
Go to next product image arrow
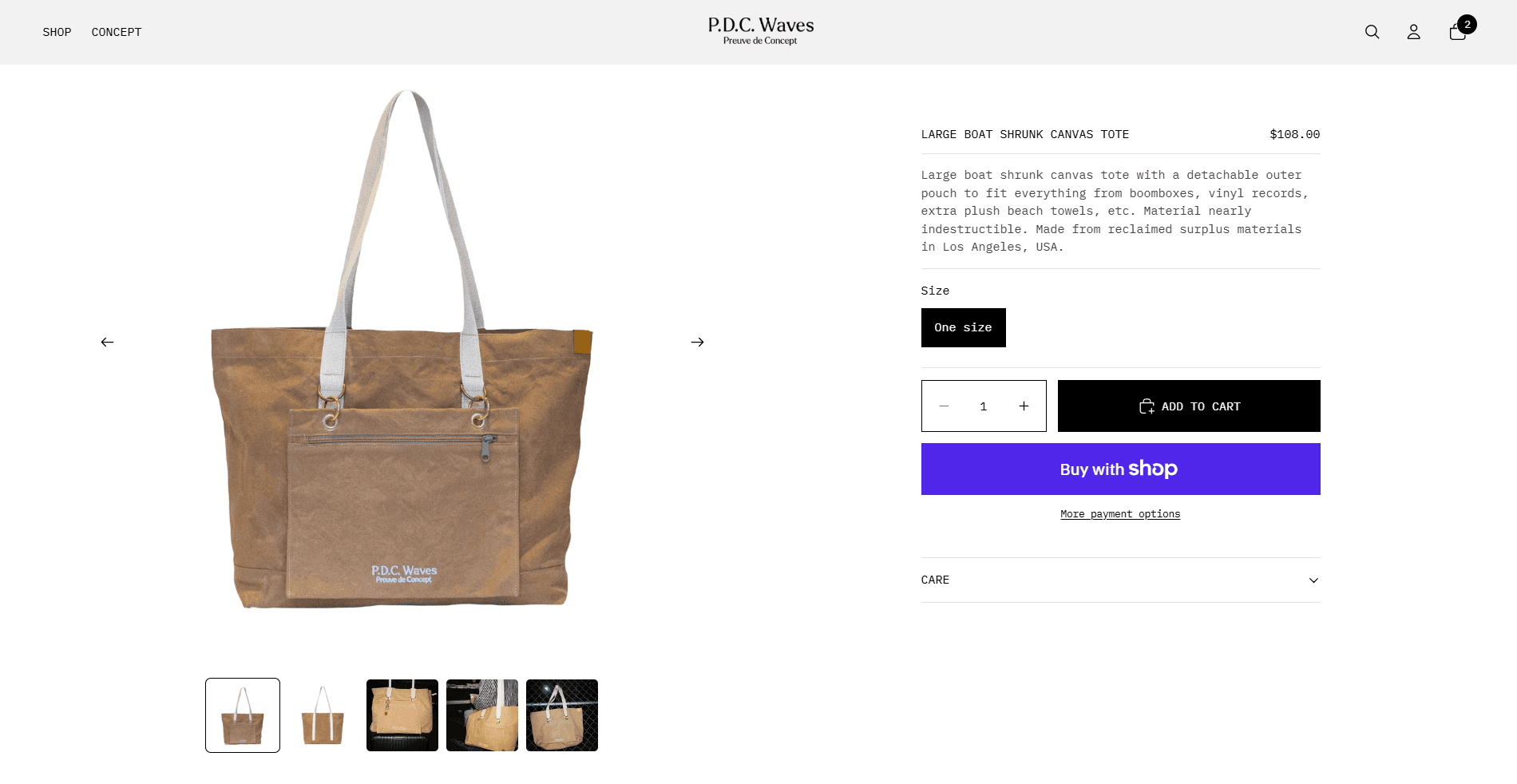697,342
